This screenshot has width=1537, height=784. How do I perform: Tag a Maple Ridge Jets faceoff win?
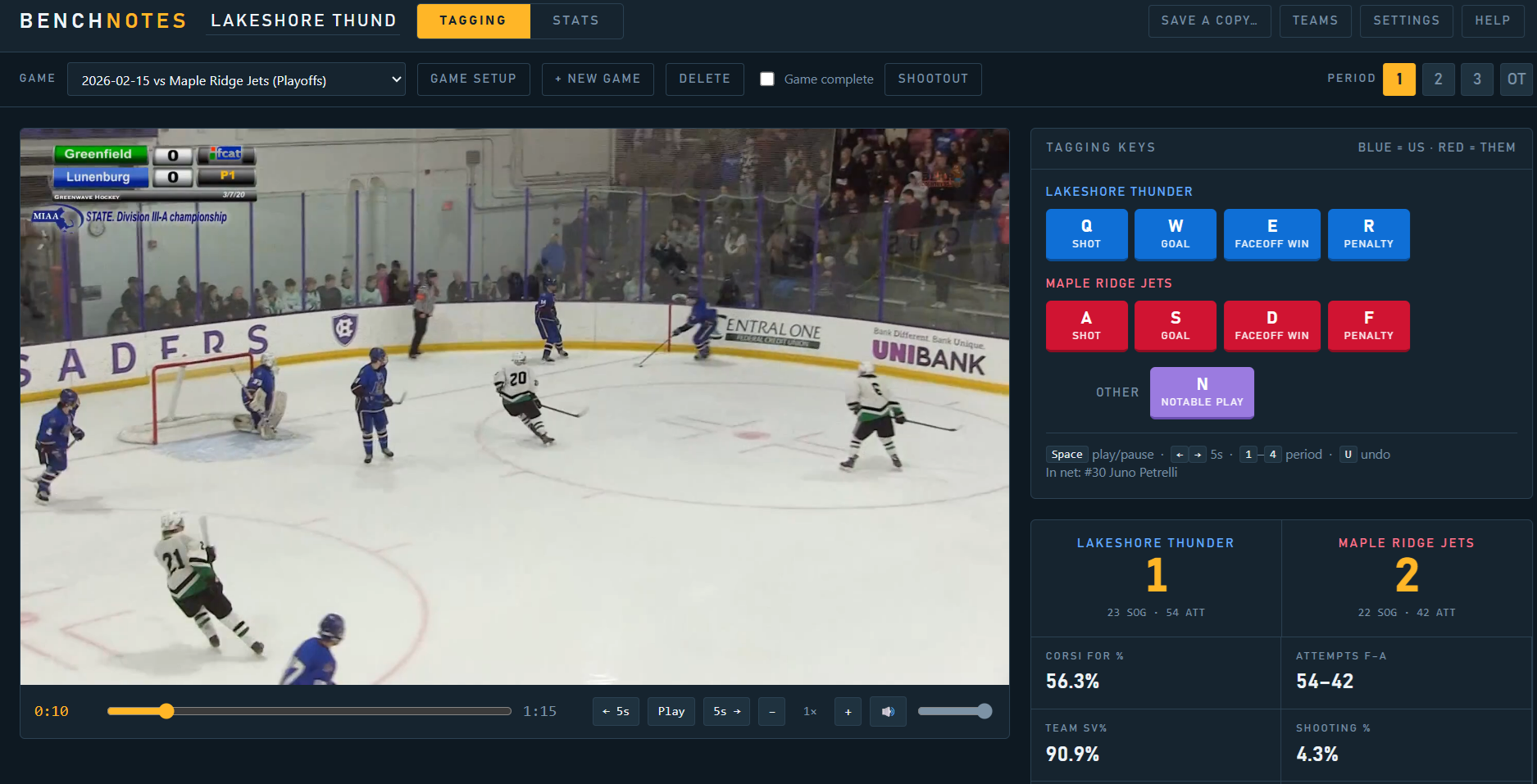[1271, 326]
